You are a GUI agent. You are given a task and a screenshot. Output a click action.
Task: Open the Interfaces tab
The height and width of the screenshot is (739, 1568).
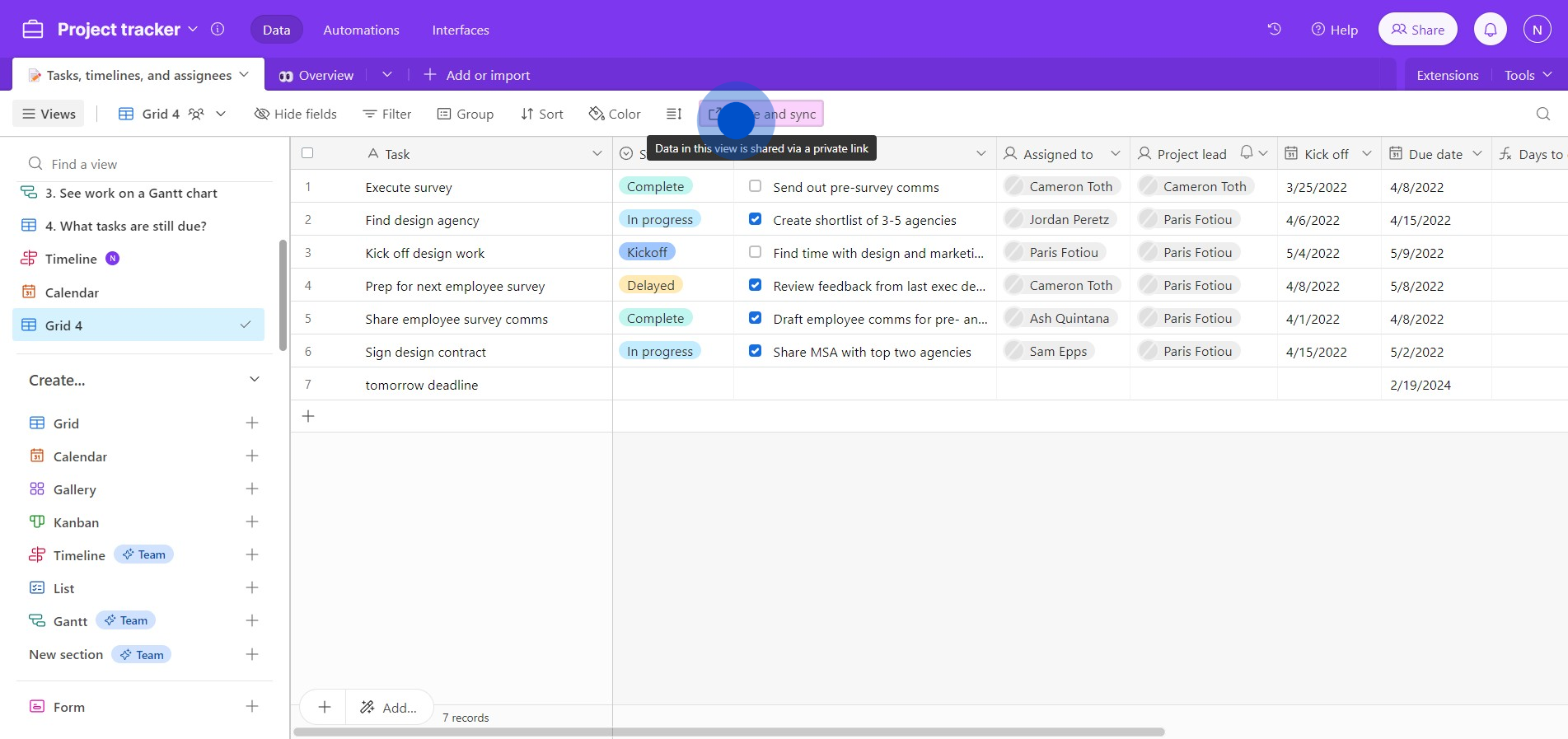click(460, 30)
